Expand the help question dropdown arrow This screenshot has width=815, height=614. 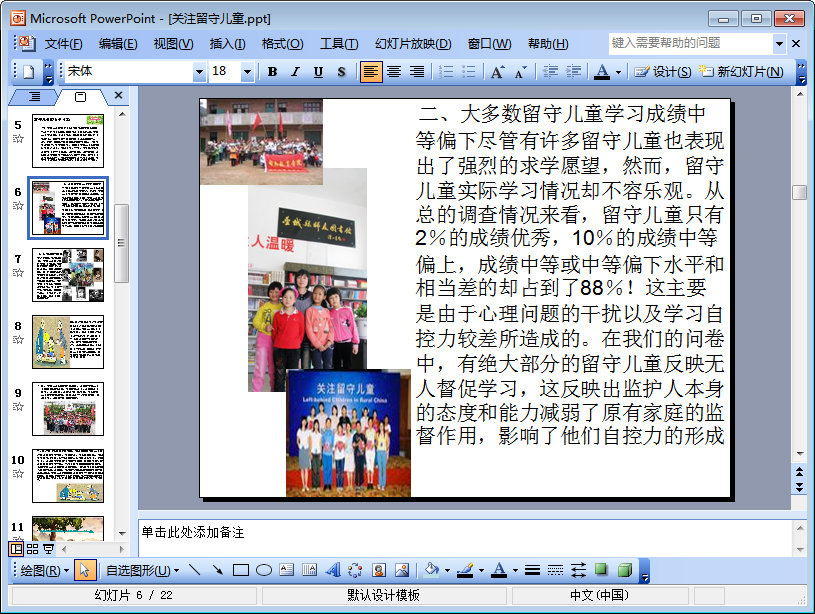[x=779, y=44]
